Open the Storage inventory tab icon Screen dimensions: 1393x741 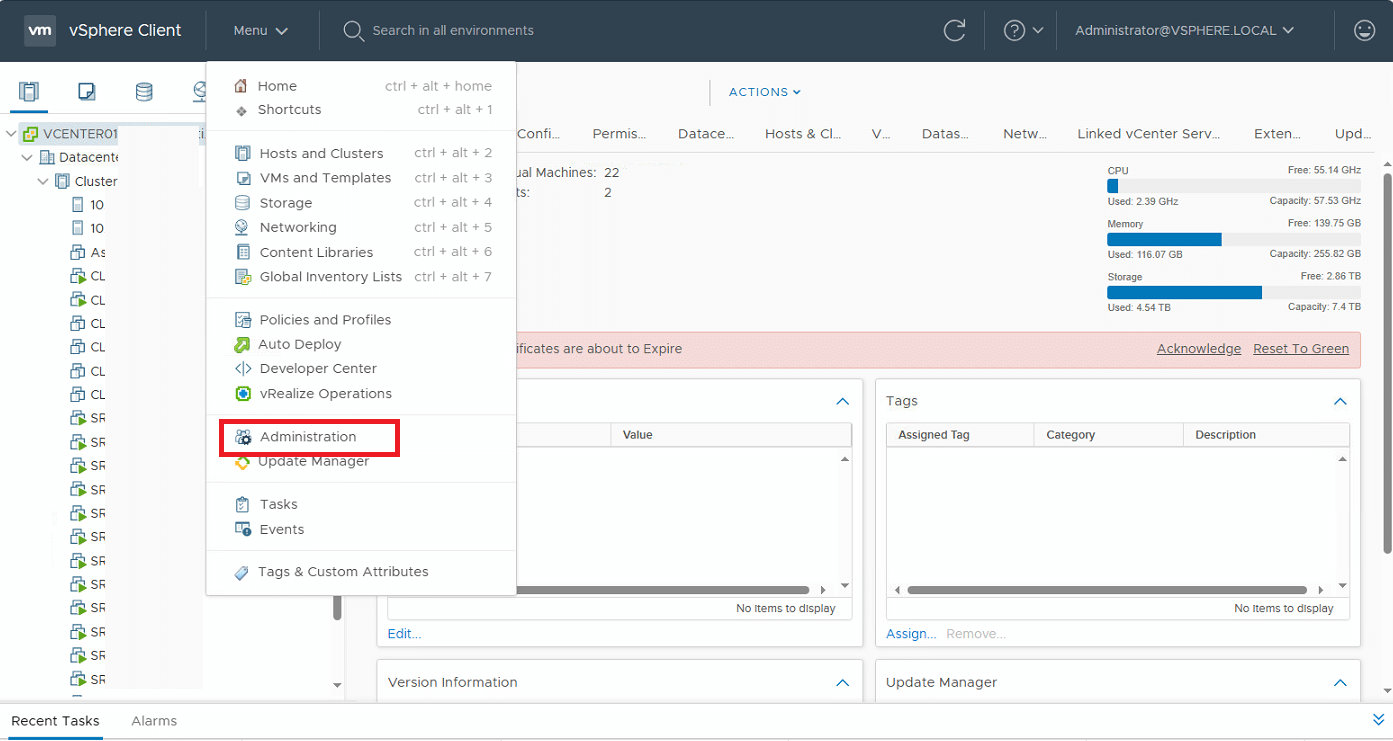pos(144,92)
